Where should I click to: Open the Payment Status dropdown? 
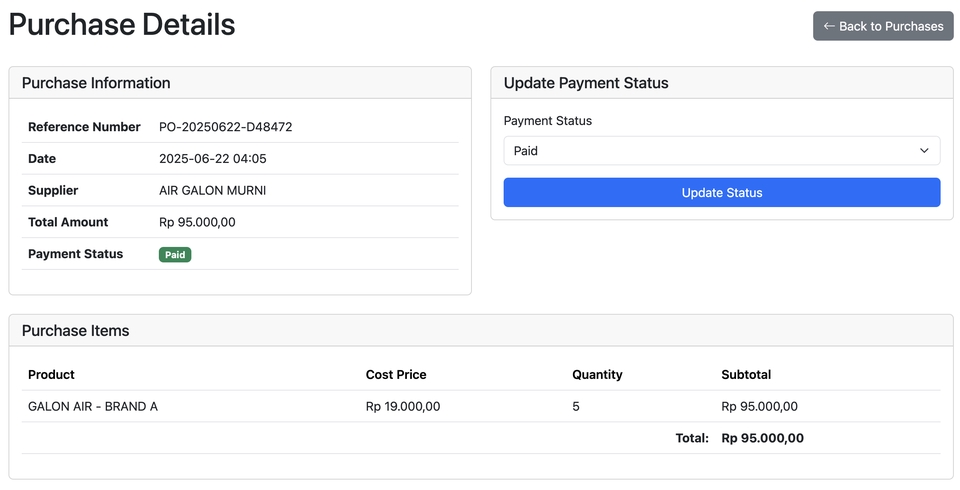pos(720,151)
